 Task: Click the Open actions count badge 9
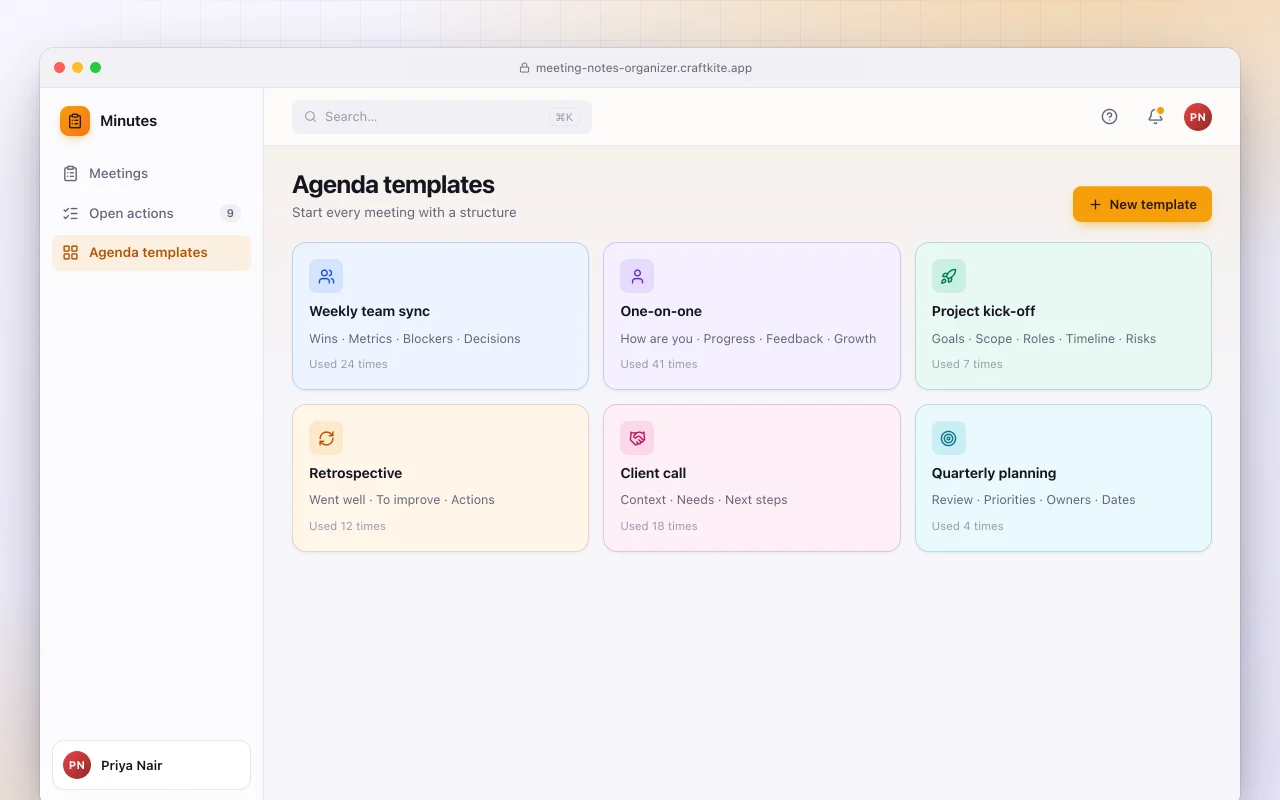[230, 213]
